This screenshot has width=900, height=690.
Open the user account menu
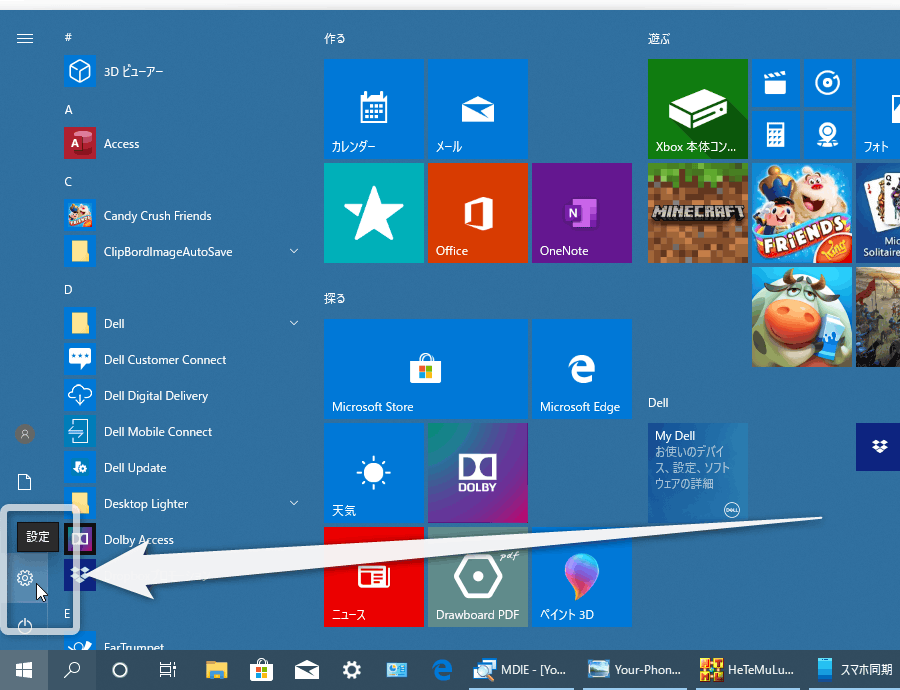pos(25,435)
